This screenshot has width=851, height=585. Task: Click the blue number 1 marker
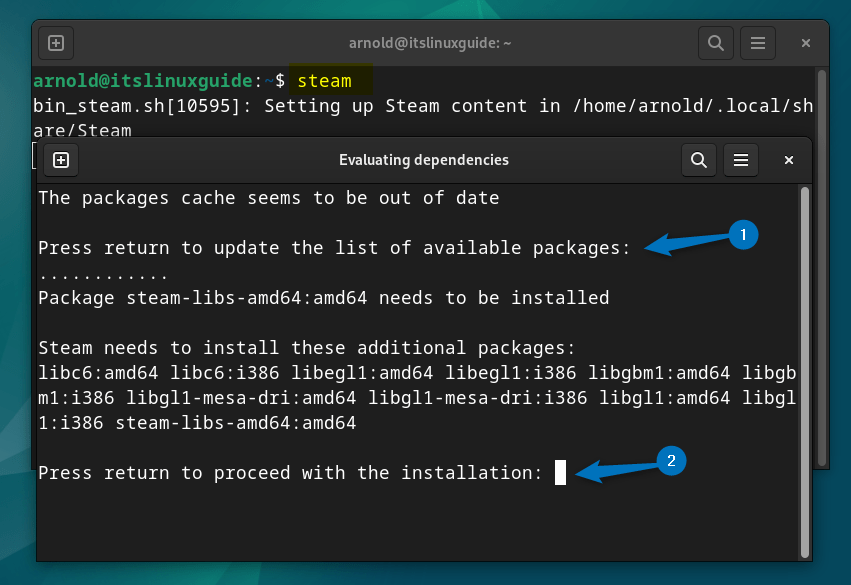[x=740, y=235]
